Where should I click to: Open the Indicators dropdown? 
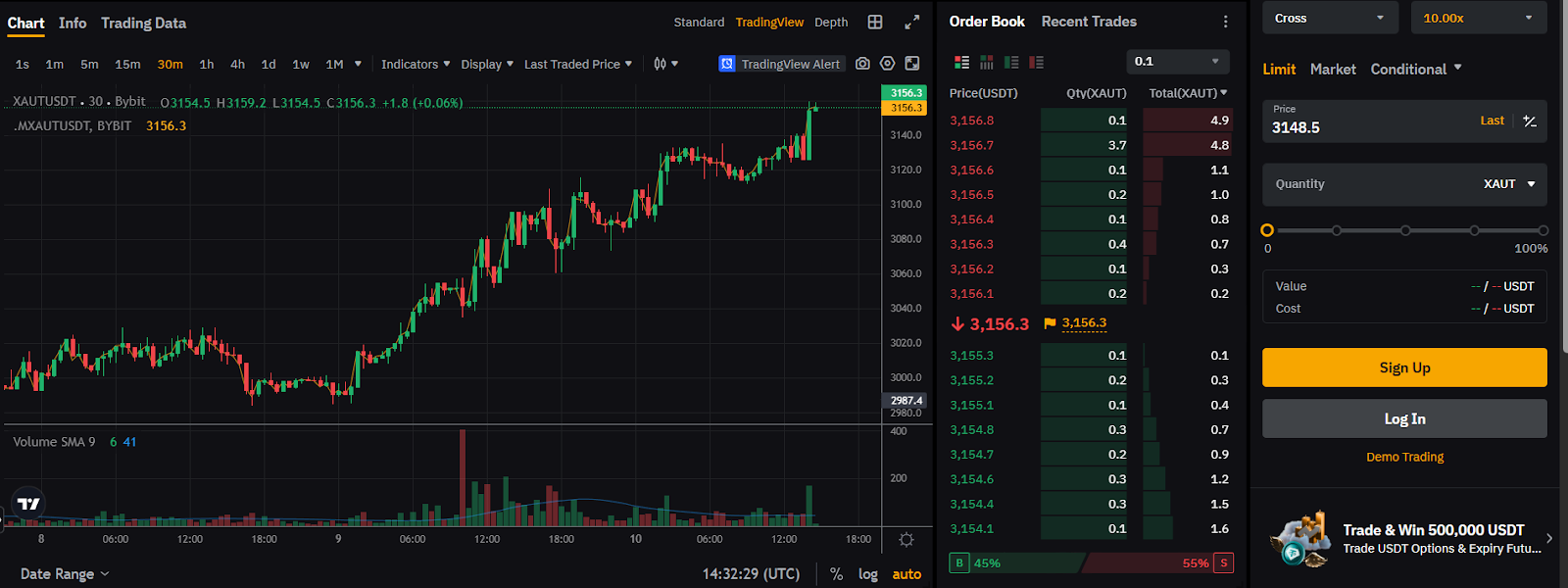416,64
